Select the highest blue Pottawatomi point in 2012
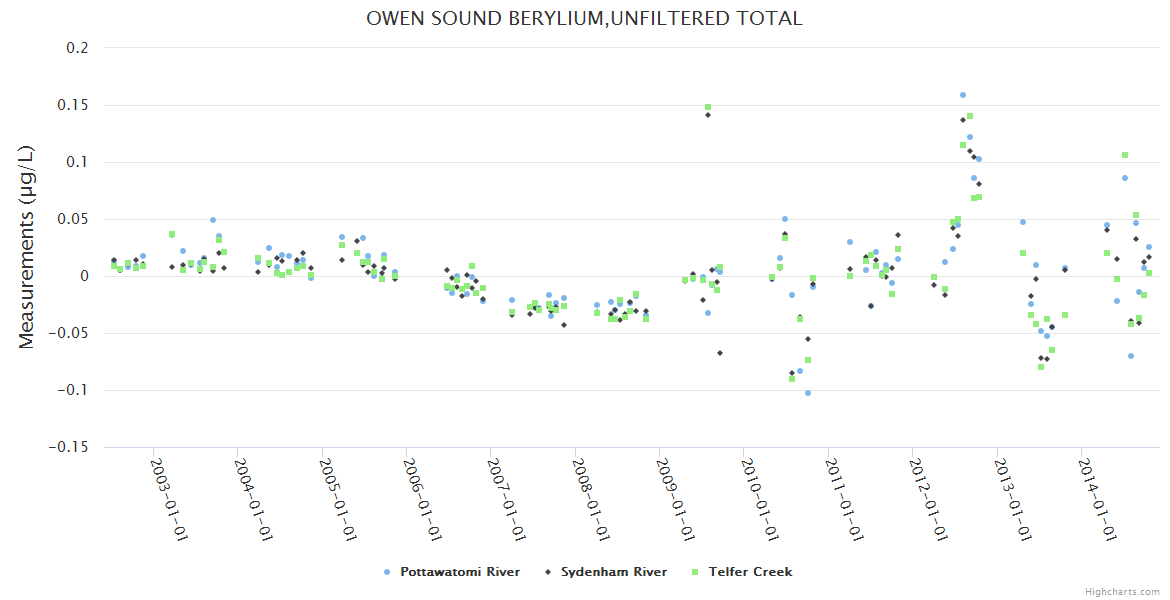Screen dimensions: 1170x600 tap(963, 95)
